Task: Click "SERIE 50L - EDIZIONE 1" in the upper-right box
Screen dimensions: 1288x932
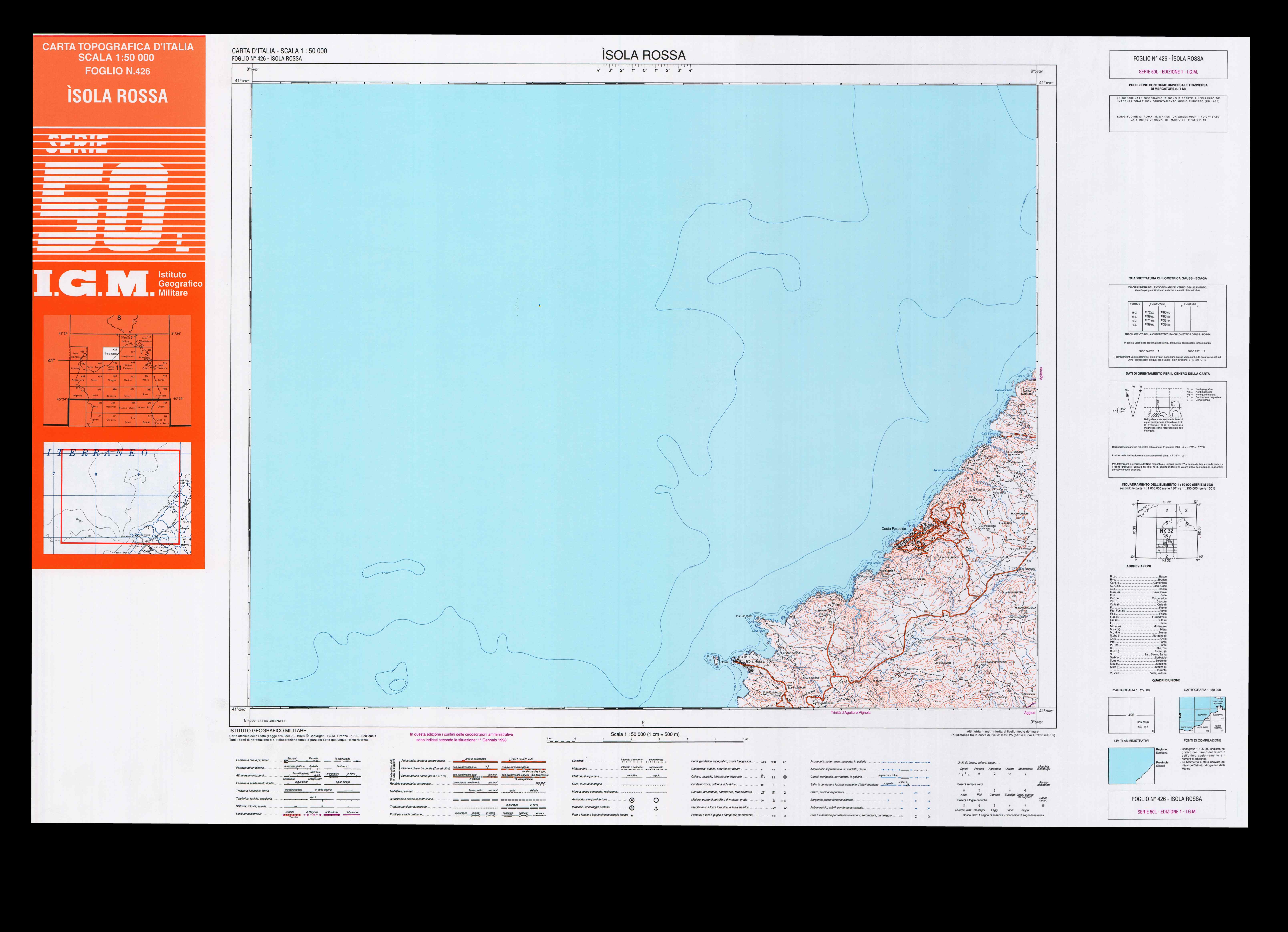Action: coord(1168,72)
